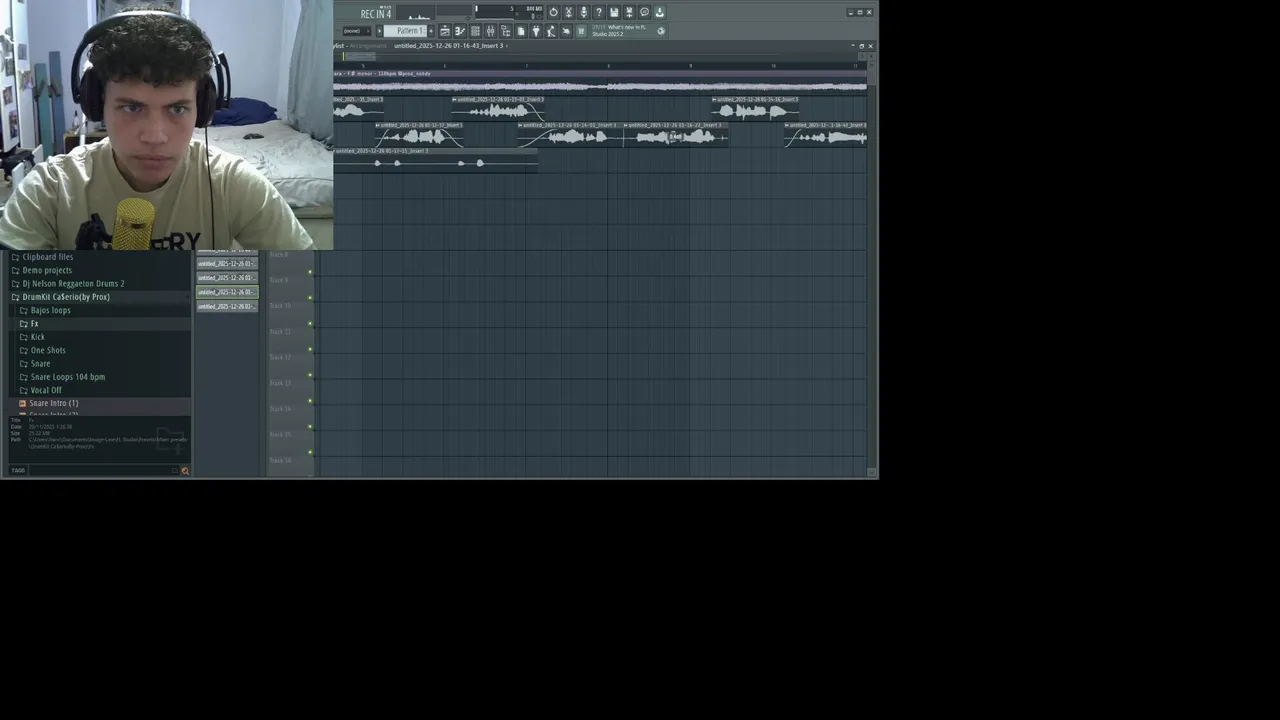Click the undo history circular arrow icon
This screenshot has width=1280, height=720.
pos(553,12)
